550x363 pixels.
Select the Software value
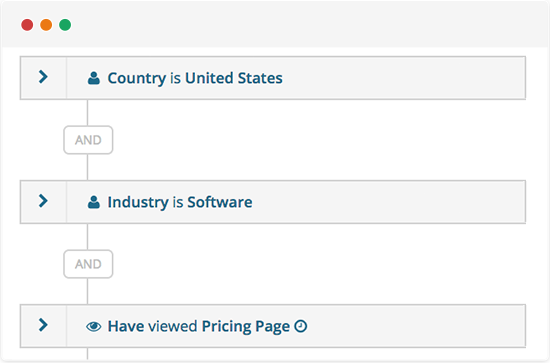click(x=220, y=202)
